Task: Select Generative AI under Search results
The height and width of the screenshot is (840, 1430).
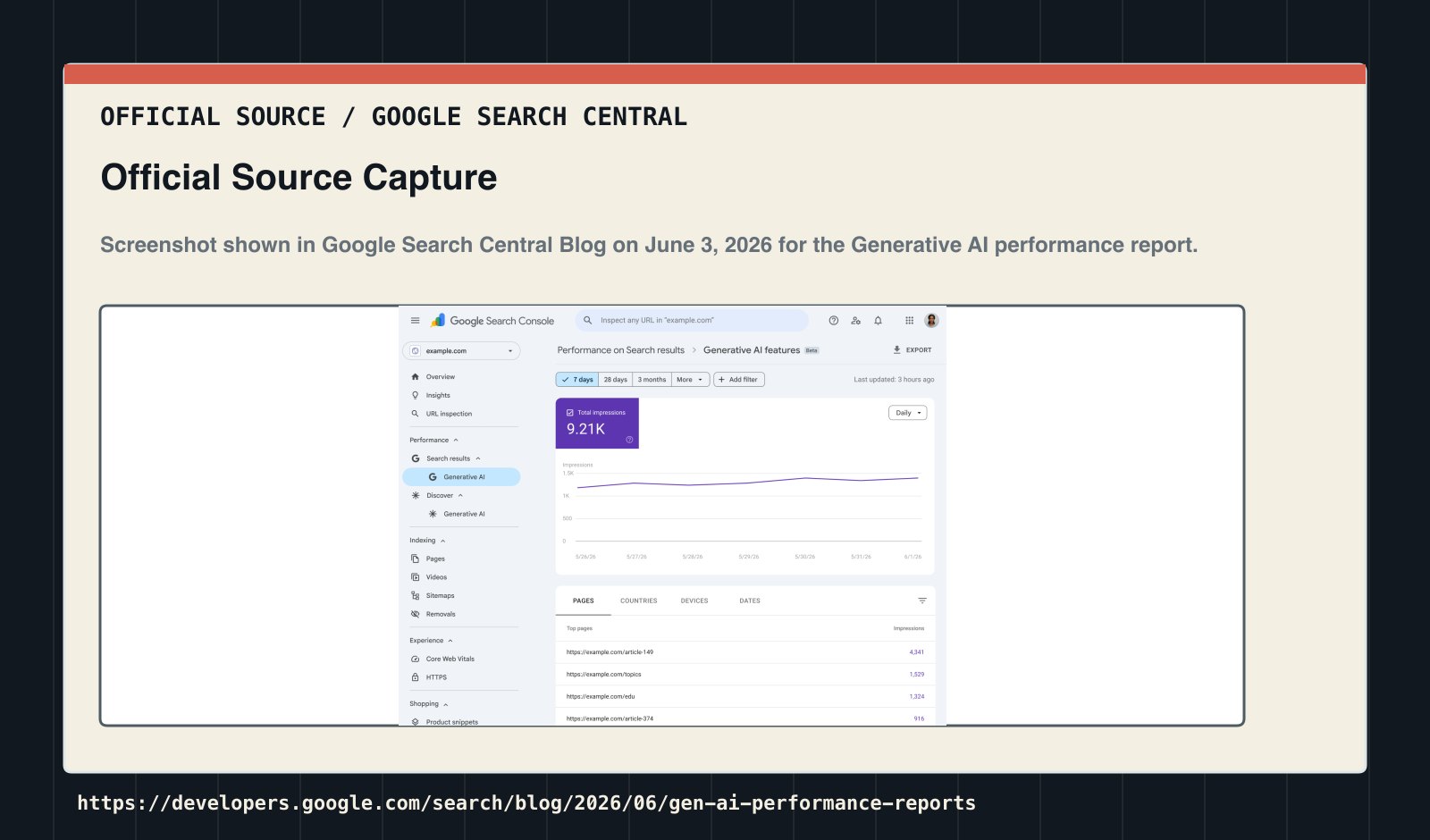Action: 461,477
